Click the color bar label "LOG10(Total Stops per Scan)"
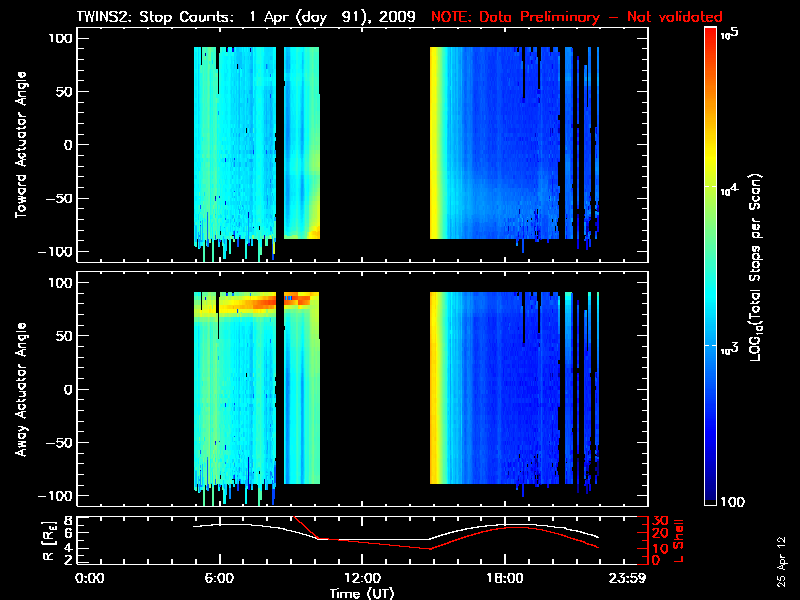800x600 pixels. [x=762, y=268]
